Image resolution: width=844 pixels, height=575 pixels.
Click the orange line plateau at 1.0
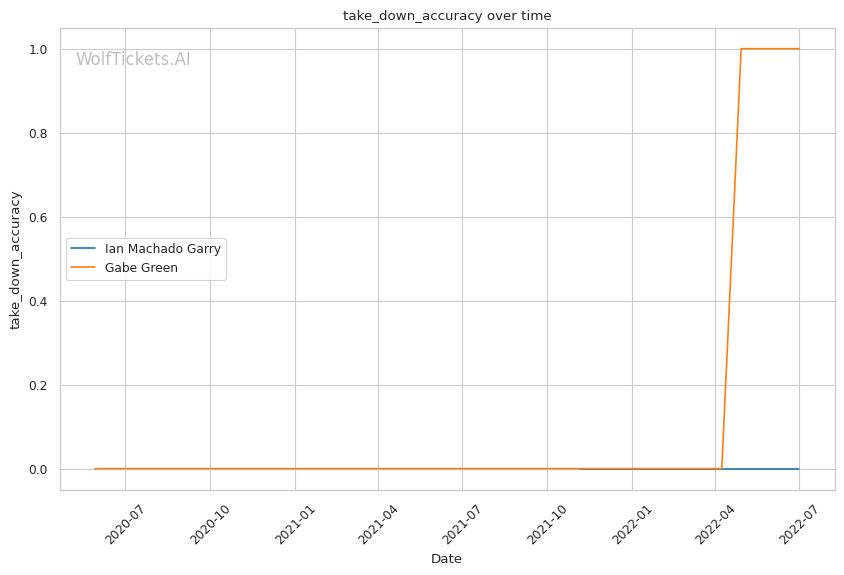(x=770, y=49)
